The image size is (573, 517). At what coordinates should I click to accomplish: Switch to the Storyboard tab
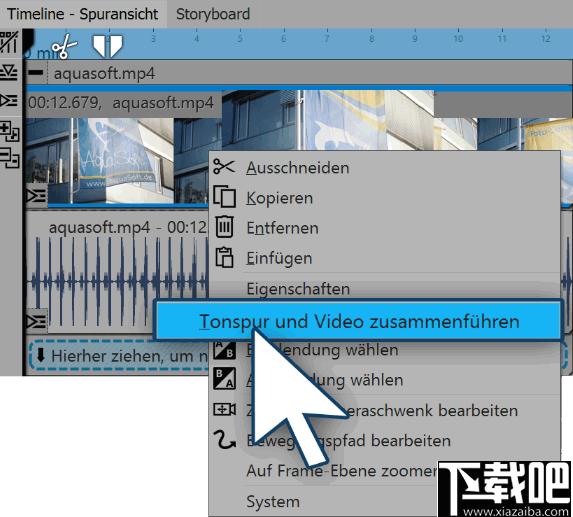pos(213,14)
